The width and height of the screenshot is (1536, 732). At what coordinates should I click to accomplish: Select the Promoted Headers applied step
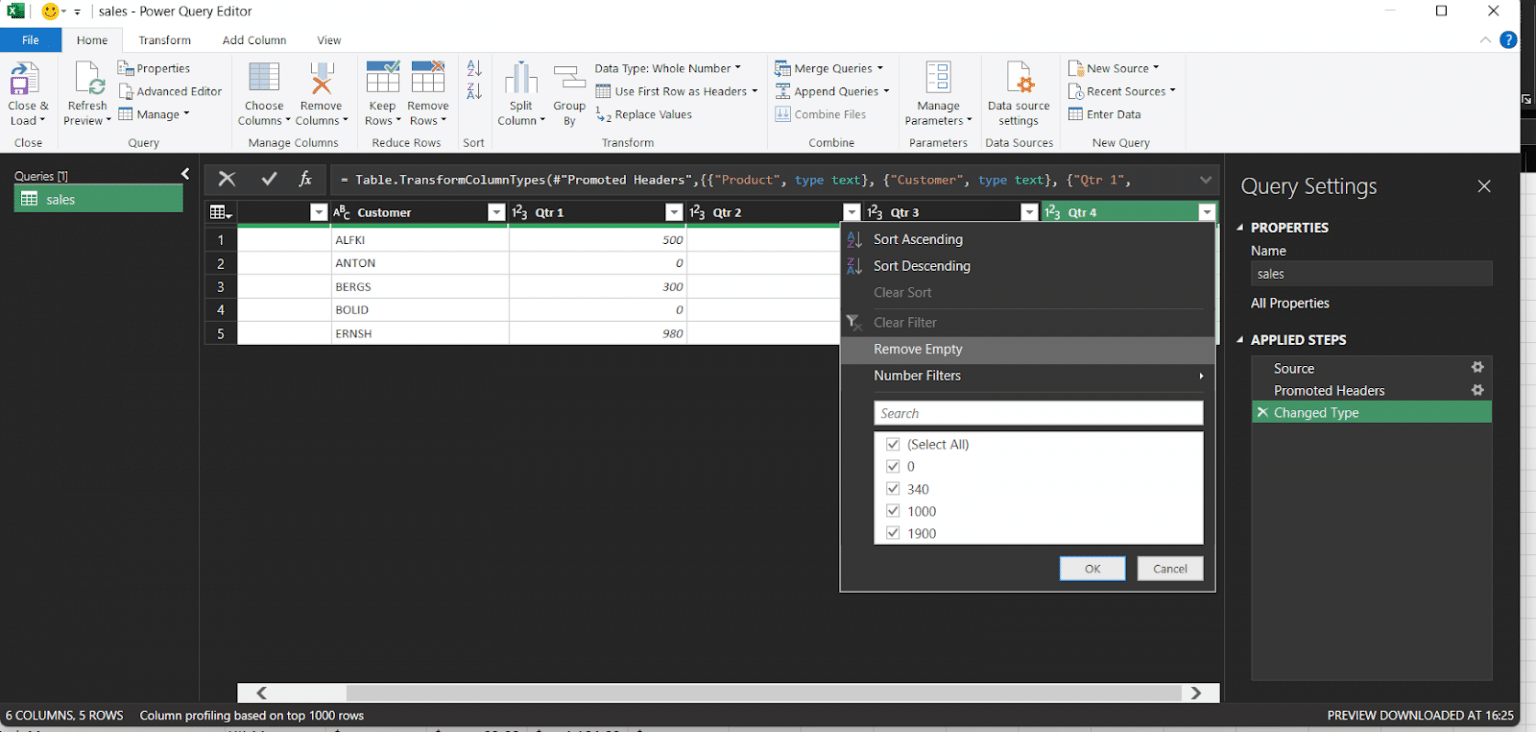pyautogui.click(x=1328, y=390)
